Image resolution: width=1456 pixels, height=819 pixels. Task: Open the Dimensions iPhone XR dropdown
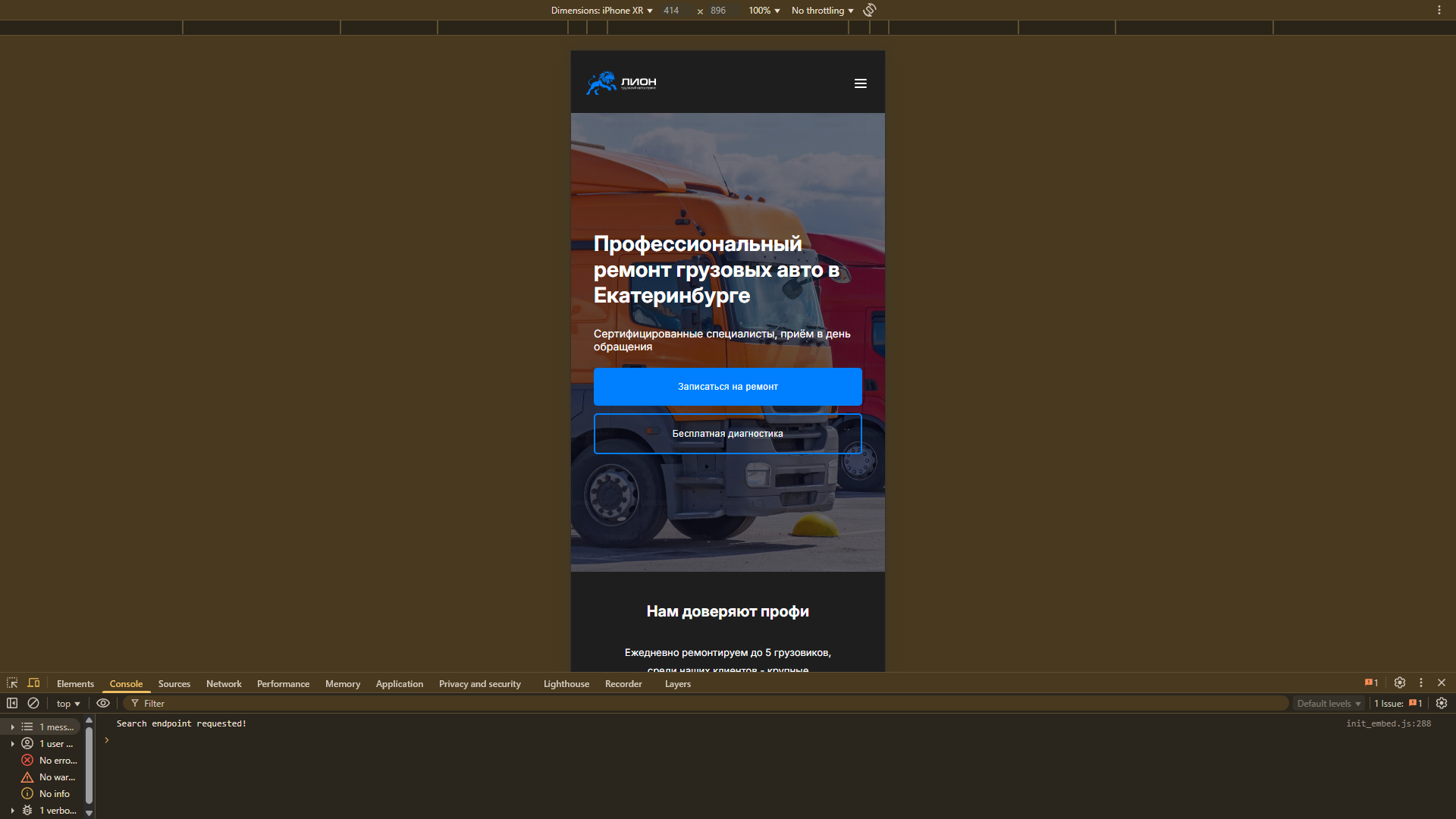click(601, 11)
